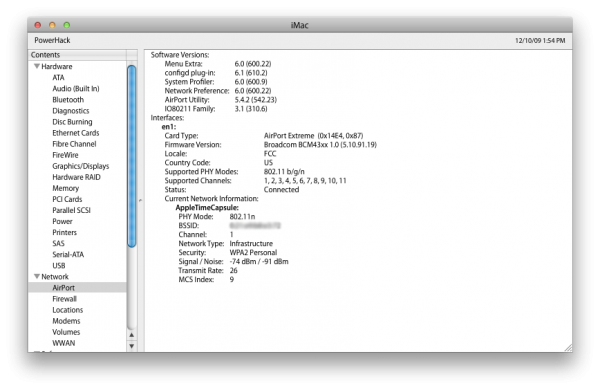Click the AirPort Utility version 5.4.2 value
The image size is (600, 390).
click(x=255, y=100)
